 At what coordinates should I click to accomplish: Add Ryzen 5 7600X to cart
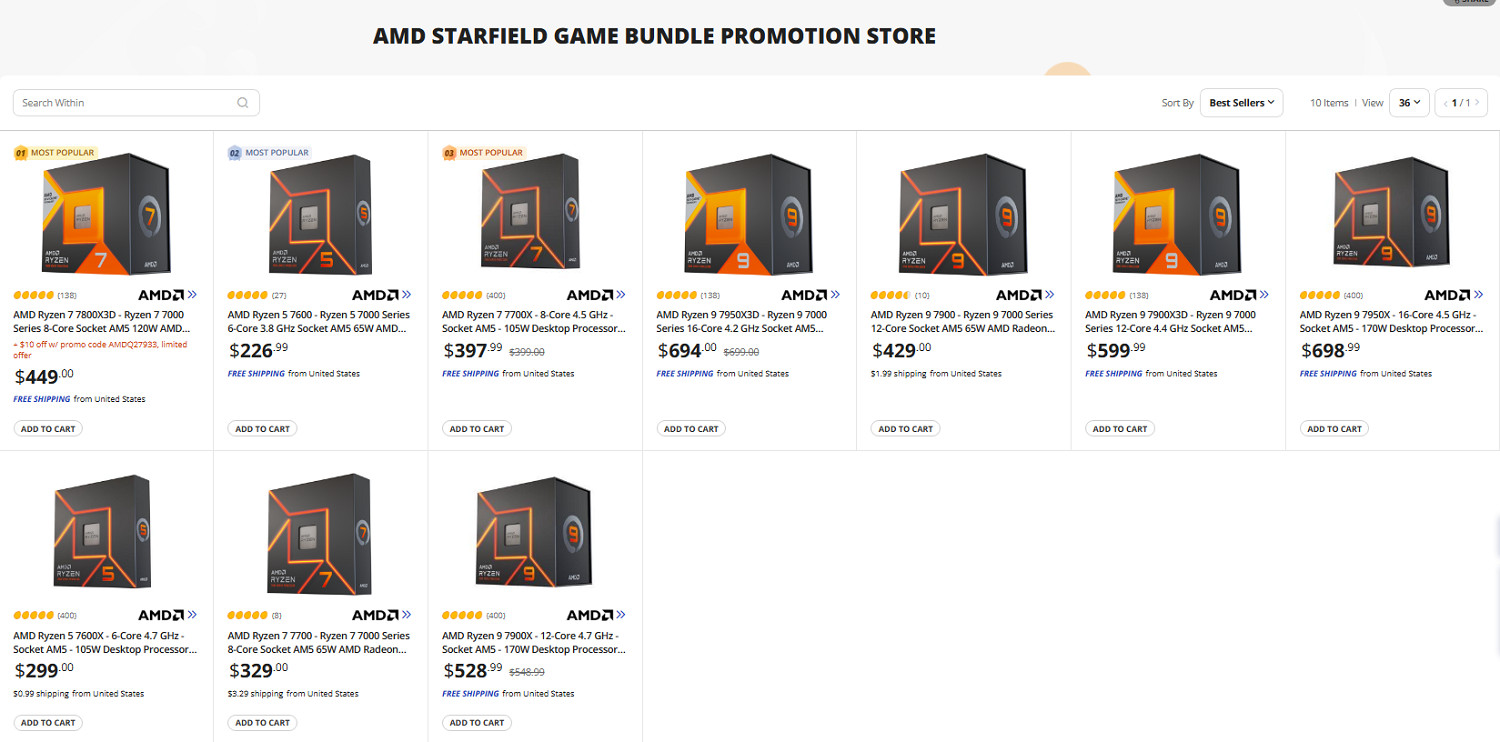click(x=48, y=723)
